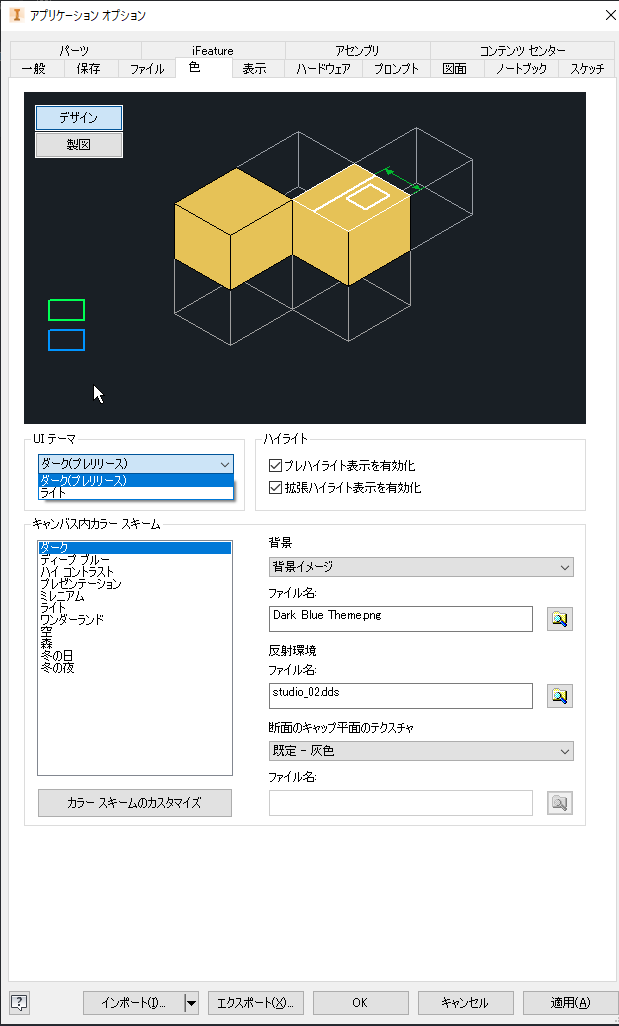Open the 既定 - 灰色 texture dropdown
This screenshot has height=1026, width=619.
[x=421, y=751]
